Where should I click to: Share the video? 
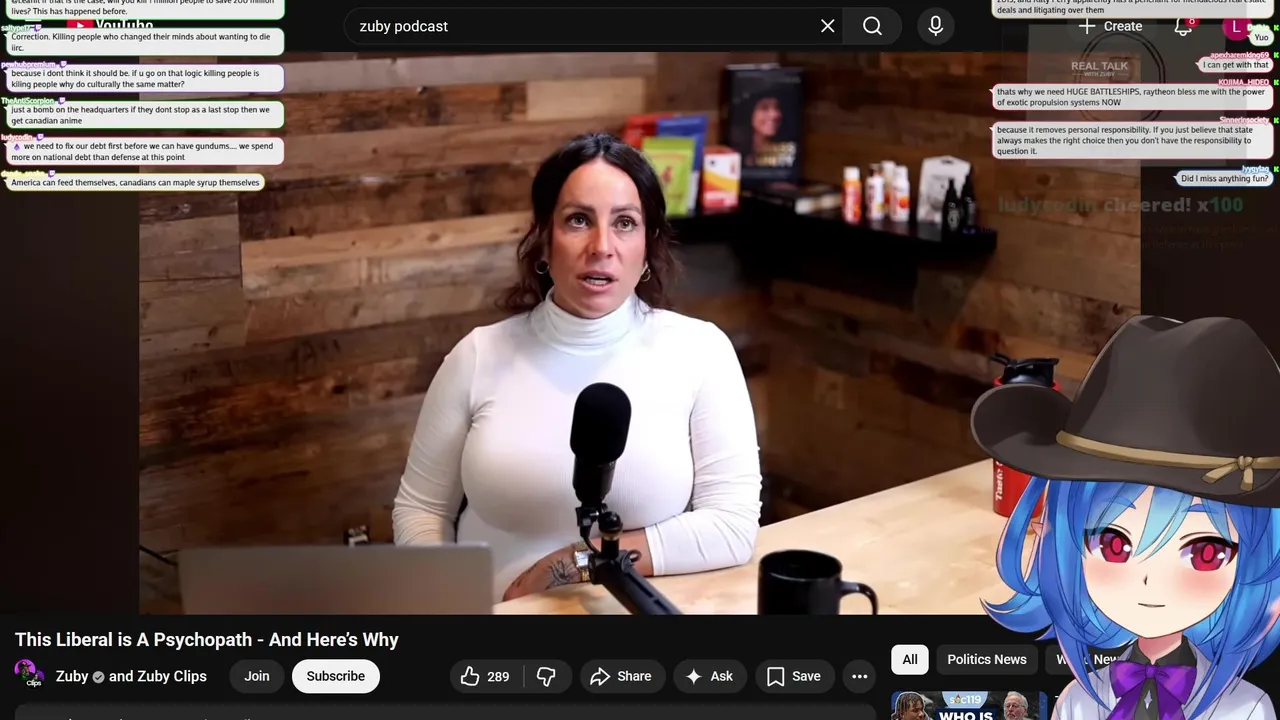coord(620,677)
